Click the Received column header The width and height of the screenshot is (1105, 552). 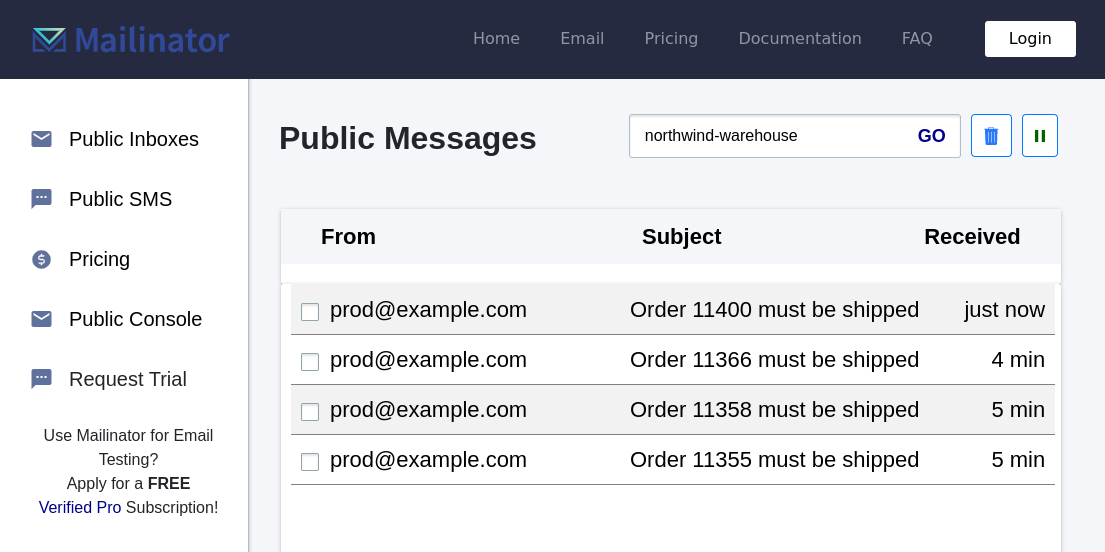coord(972,237)
